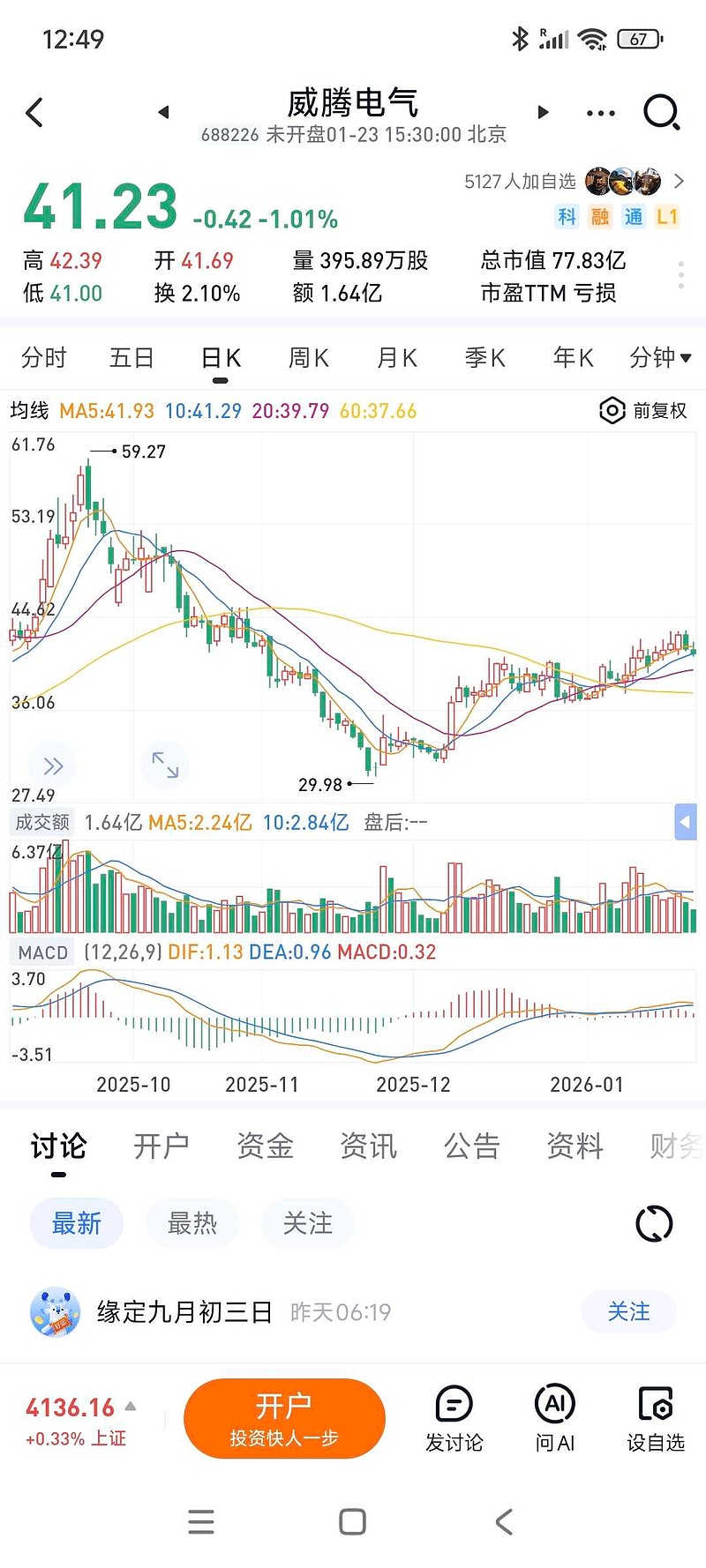Select the 季K chart tab
Viewport: 706px width, 1568px height.
pos(485,358)
